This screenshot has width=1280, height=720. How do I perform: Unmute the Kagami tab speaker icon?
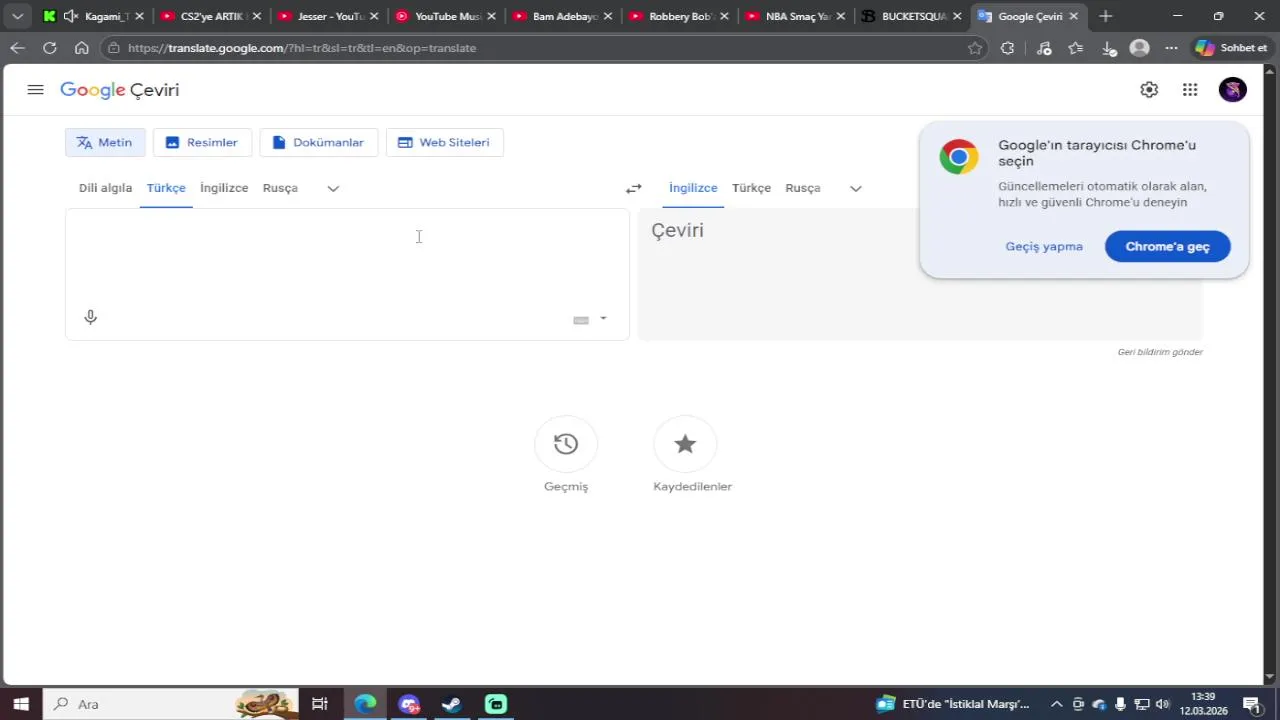point(71,16)
